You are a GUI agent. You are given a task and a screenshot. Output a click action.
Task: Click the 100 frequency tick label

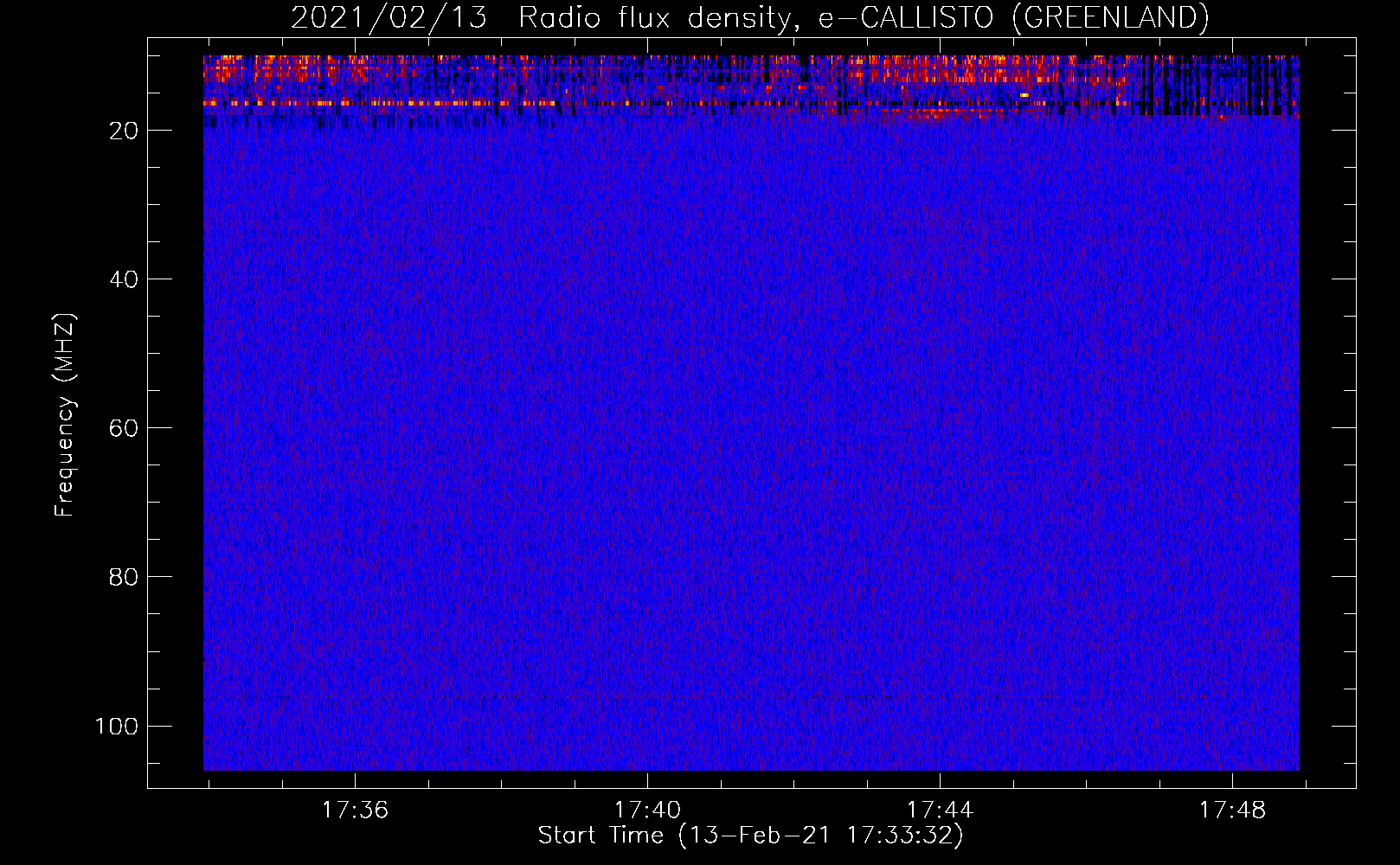click(x=117, y=726)
